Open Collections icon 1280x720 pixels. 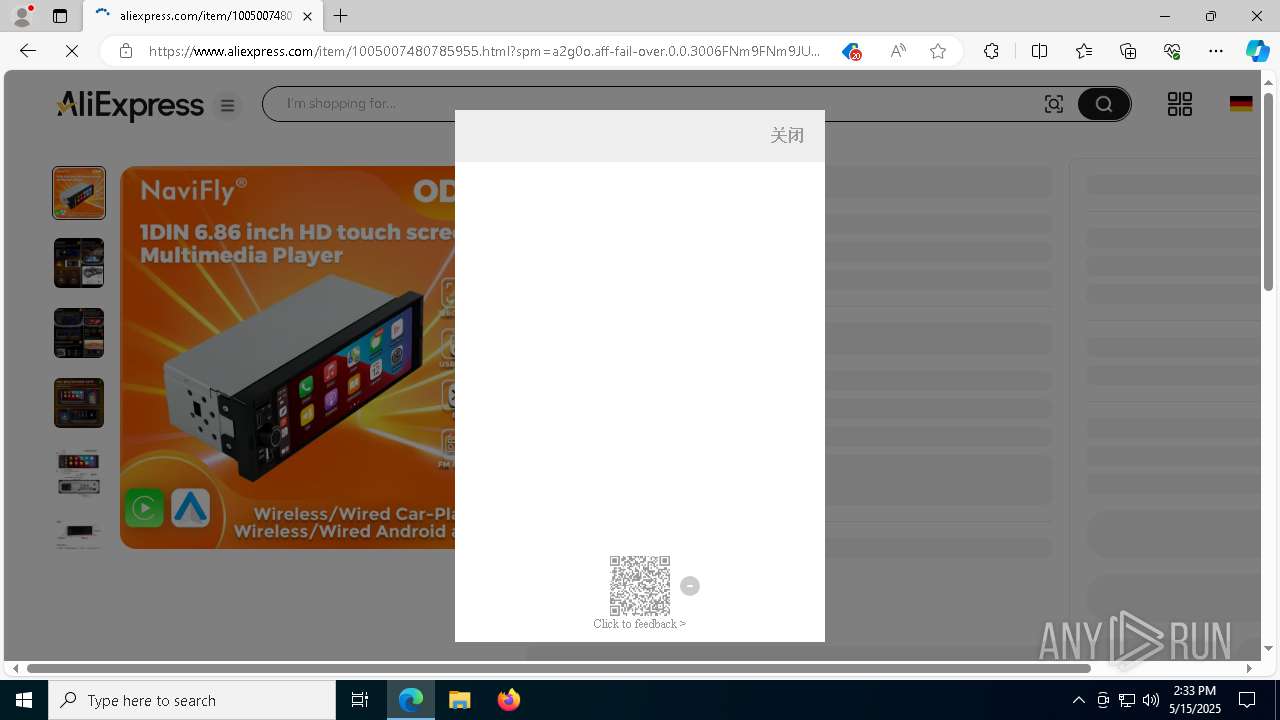(1128, 51)
